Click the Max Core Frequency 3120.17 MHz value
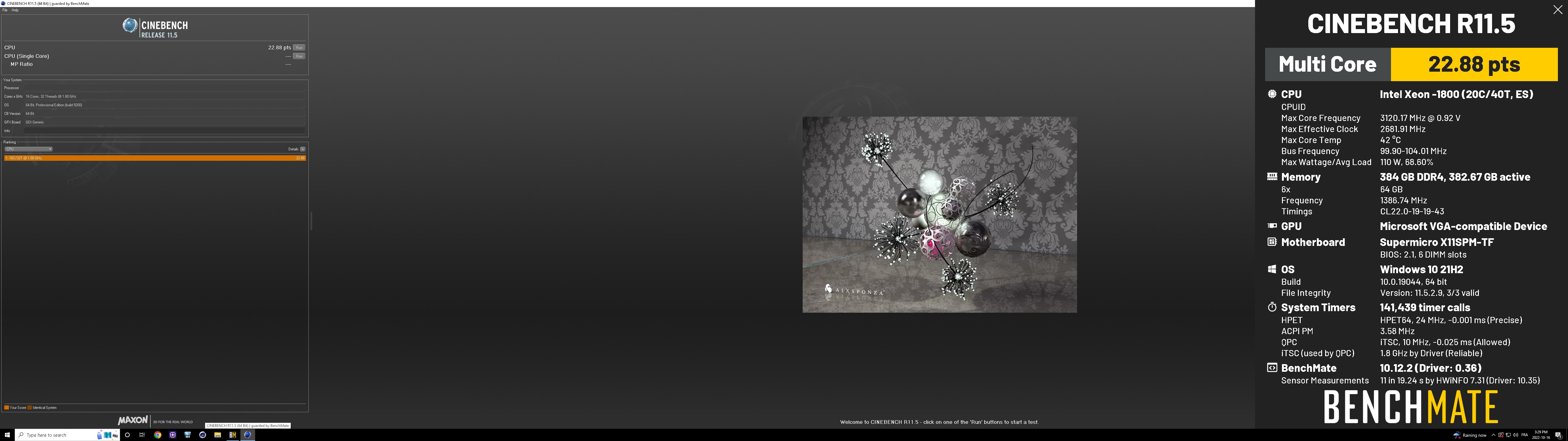 pyautogui.click(x=1419, y=118)
